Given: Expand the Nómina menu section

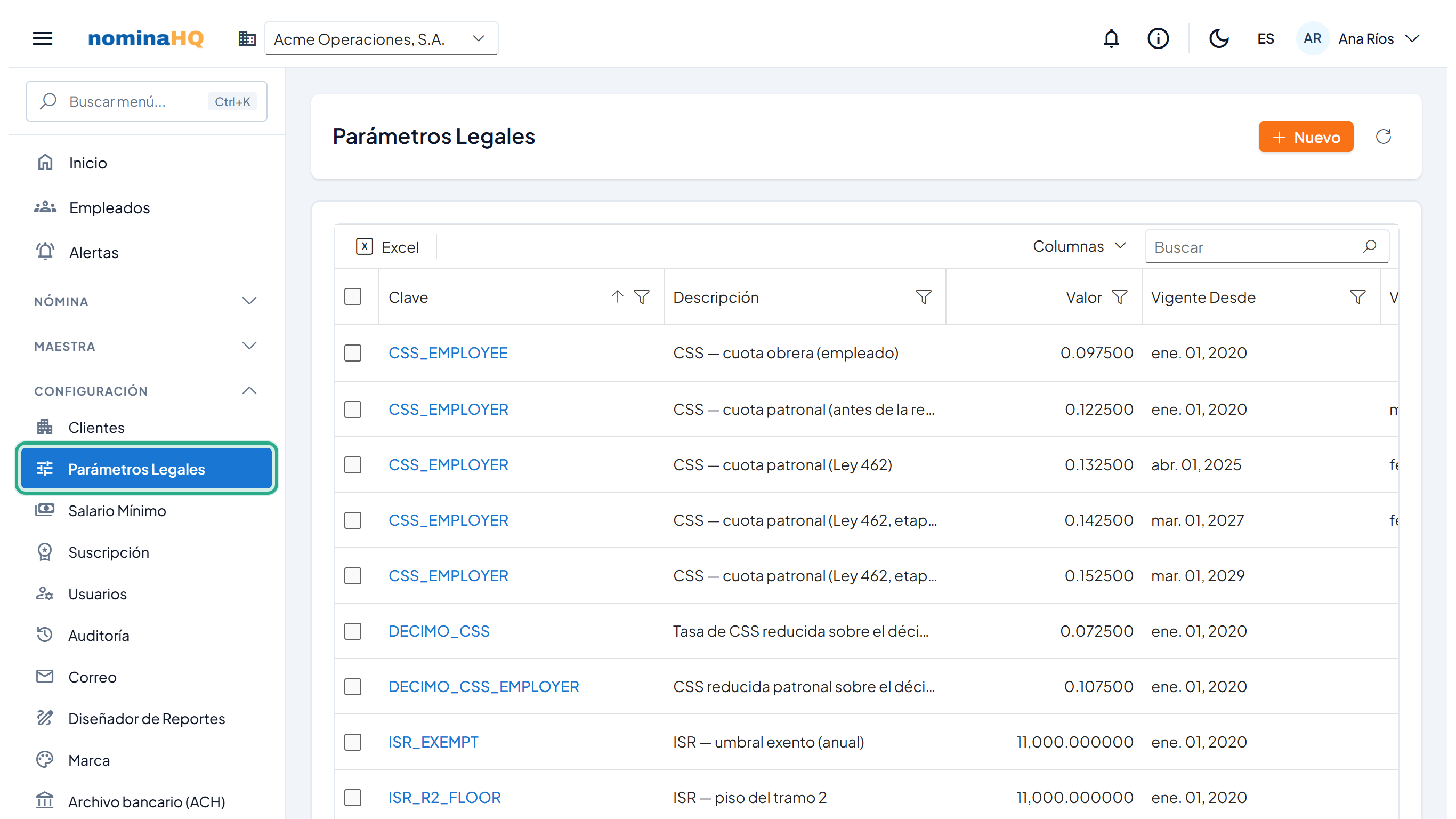Looking at the screenshot, I should [146, 301].
